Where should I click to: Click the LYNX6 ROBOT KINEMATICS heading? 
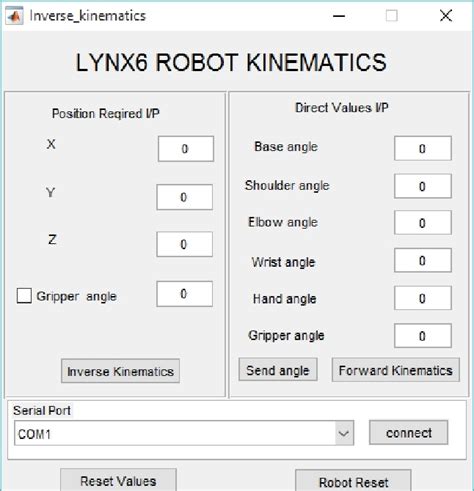pos(231,63)
